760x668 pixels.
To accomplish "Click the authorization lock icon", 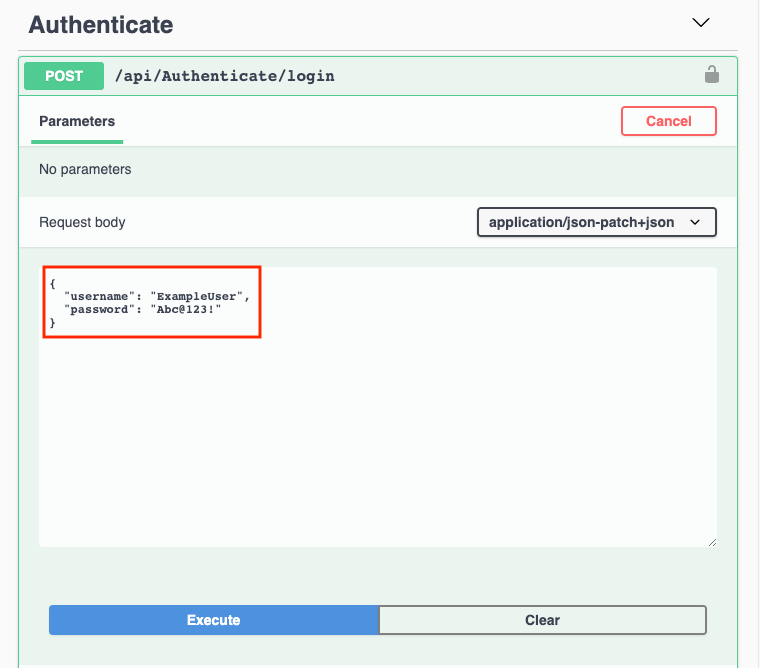I will [711, 75].
